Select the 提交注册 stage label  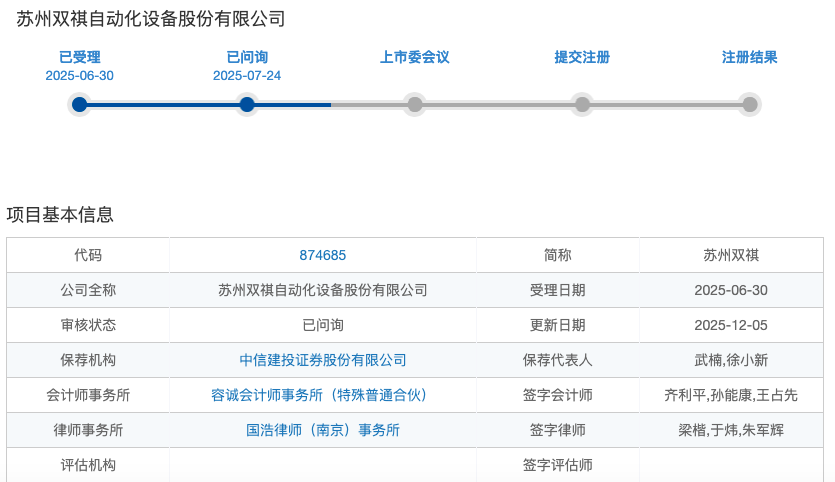[x=582, y=57]
